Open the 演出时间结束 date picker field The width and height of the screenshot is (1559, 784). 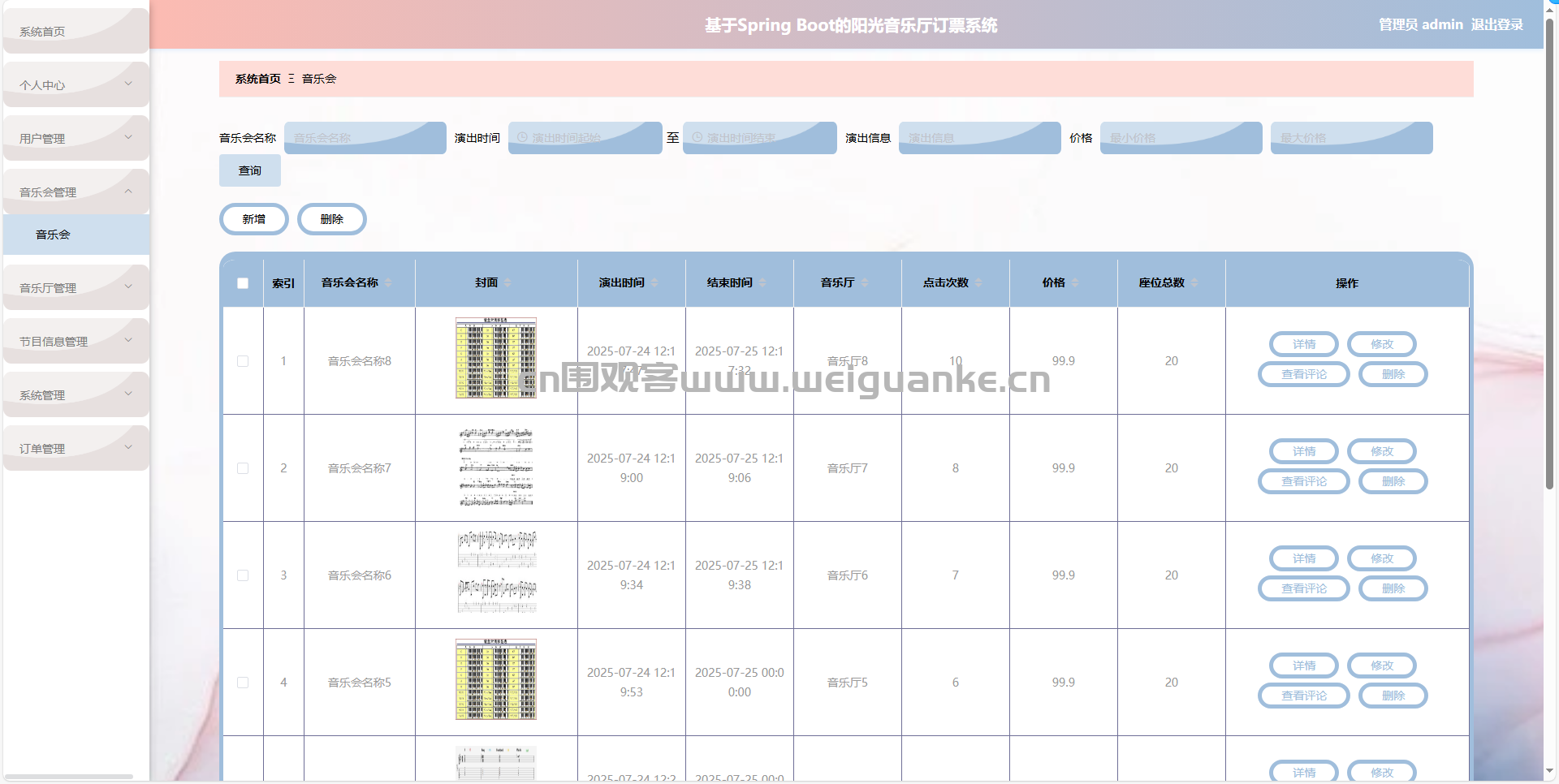760,138
